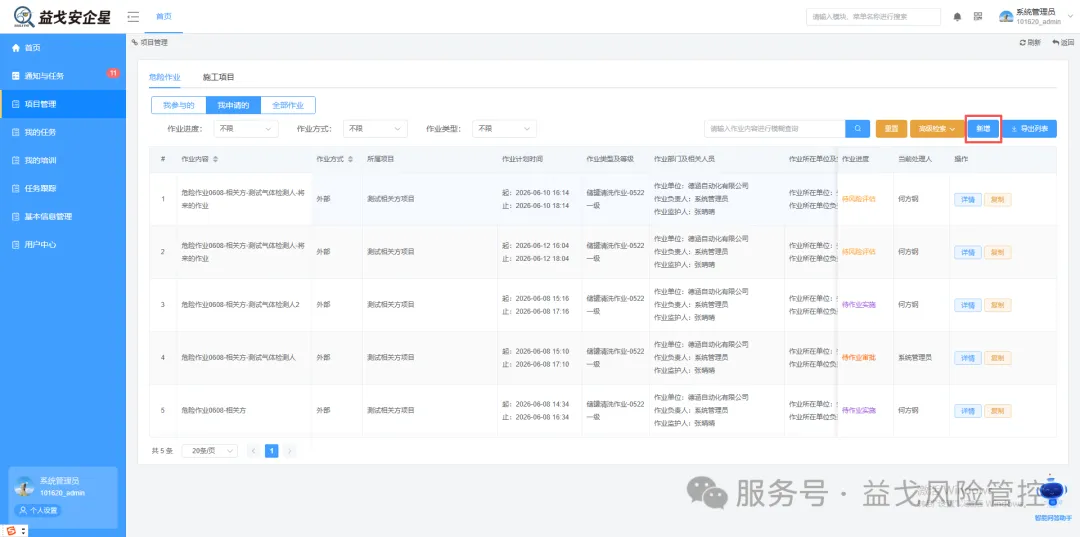Open the 作业方式 filter dropdown
Screen dimensions: 1080x537
point(375,129)
